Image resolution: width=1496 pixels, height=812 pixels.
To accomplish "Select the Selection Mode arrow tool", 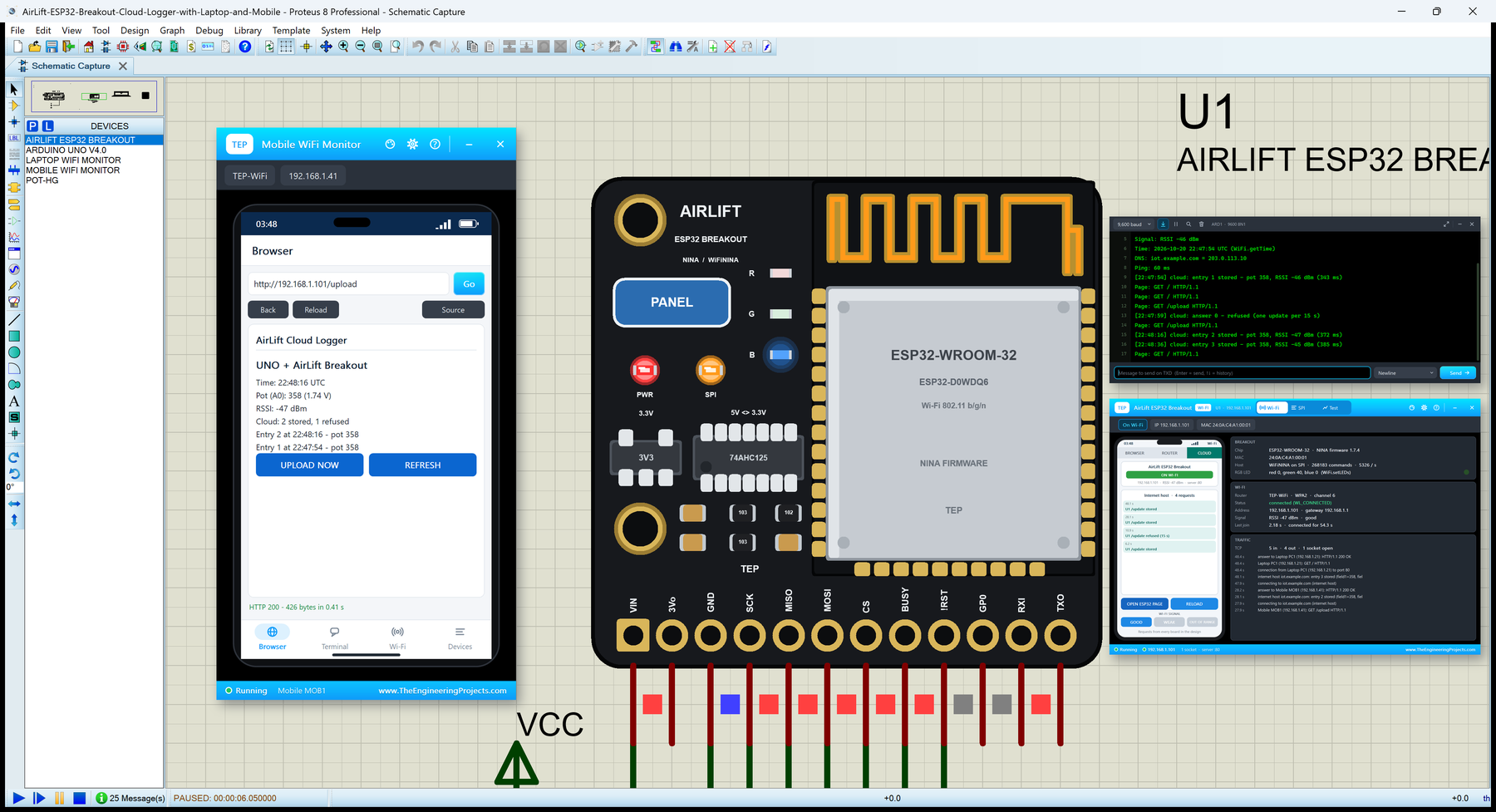I will coord(14,89).
